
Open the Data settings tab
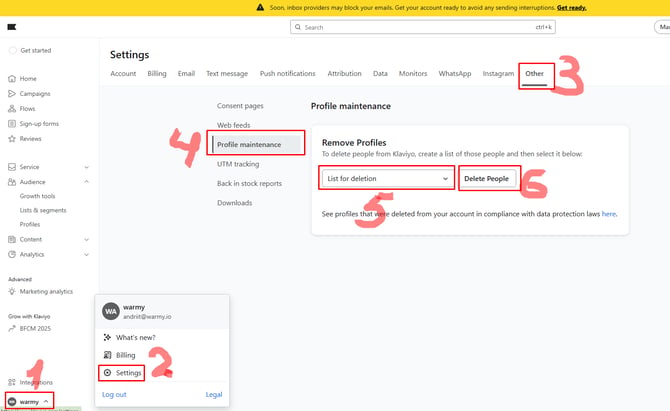pos(380,73)
